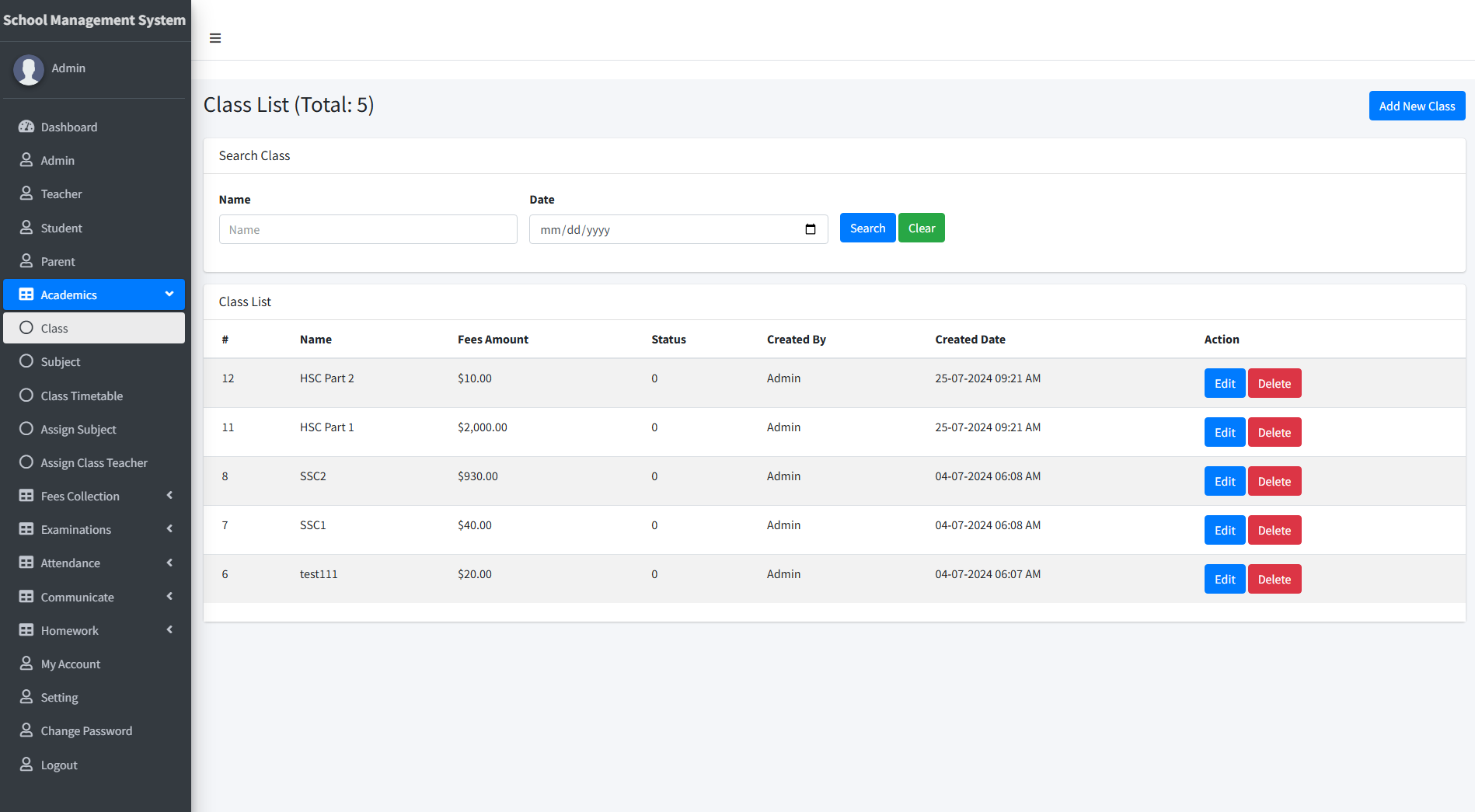The height and width of the screenshot is (812, 1475).
Task: Open the Parent menu item
Action: pyautogui.click(x=58, y=261)
